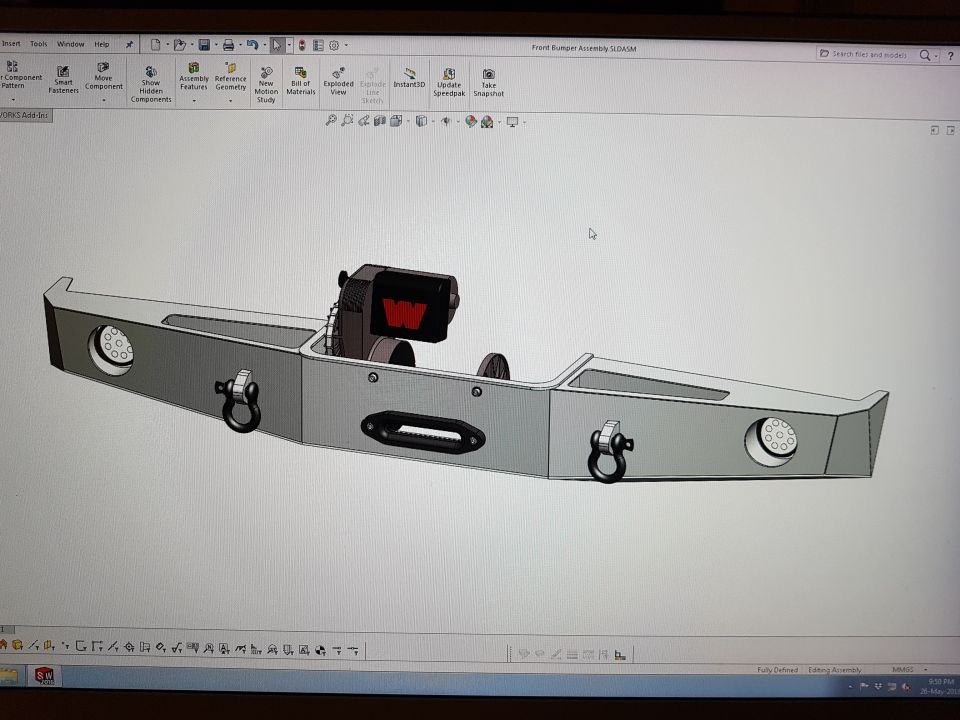This screenshot has width=960, height=720.
Task: Expand the New document dropdown arrow
Action: coord(167,45)
